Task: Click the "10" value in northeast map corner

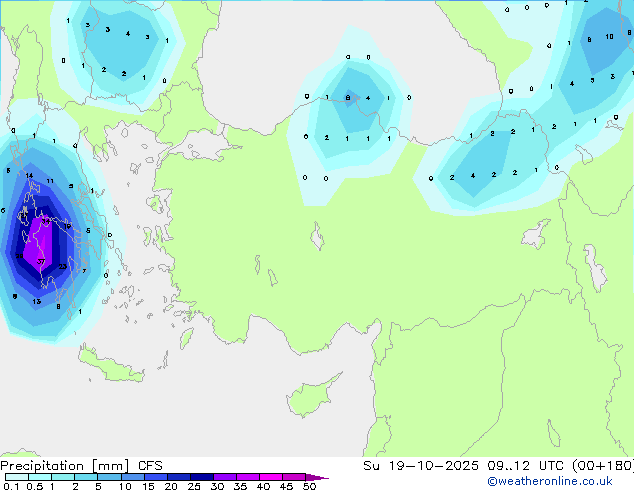Action: coord(609,36)
